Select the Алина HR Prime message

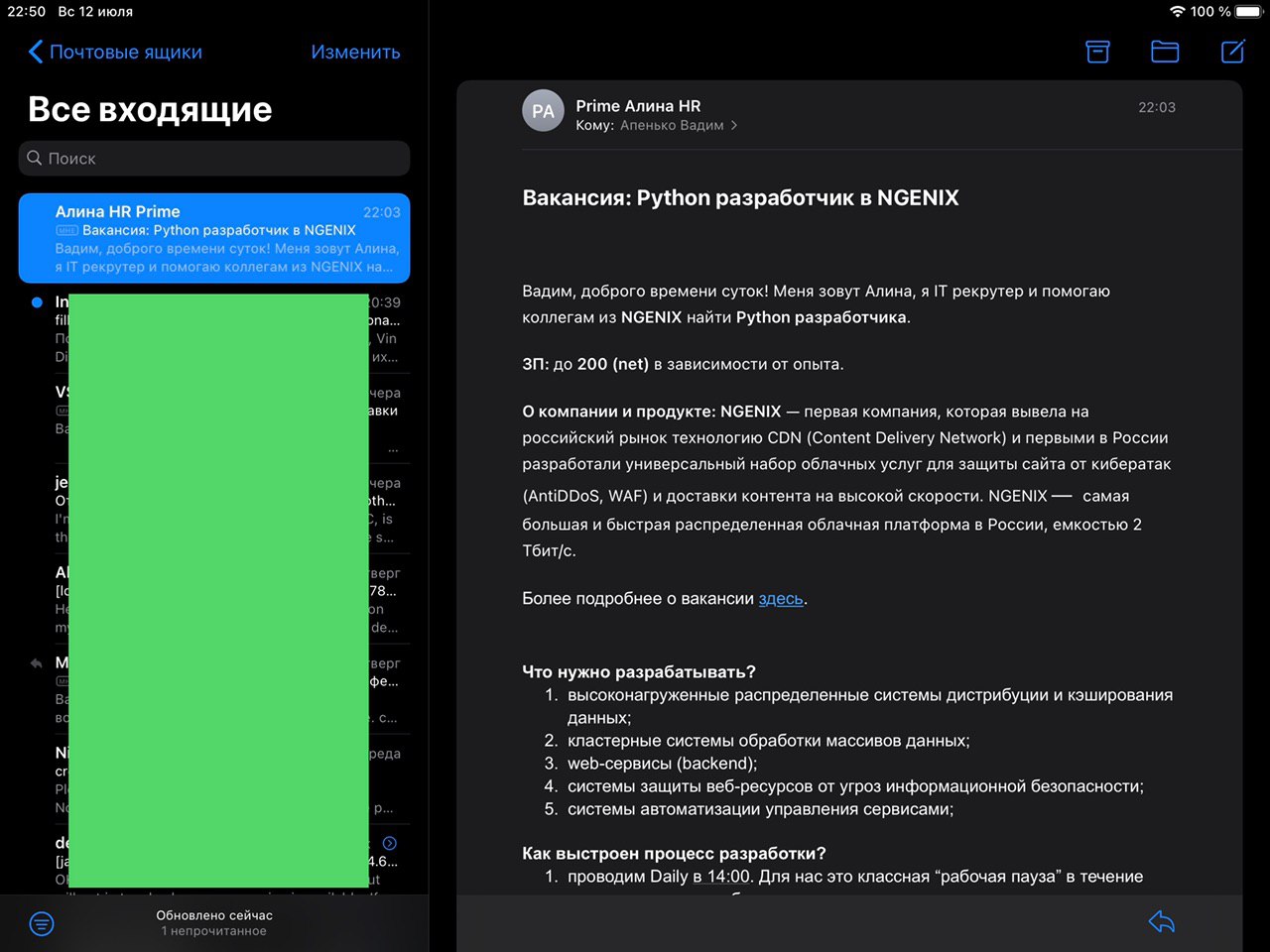[214, 238]
